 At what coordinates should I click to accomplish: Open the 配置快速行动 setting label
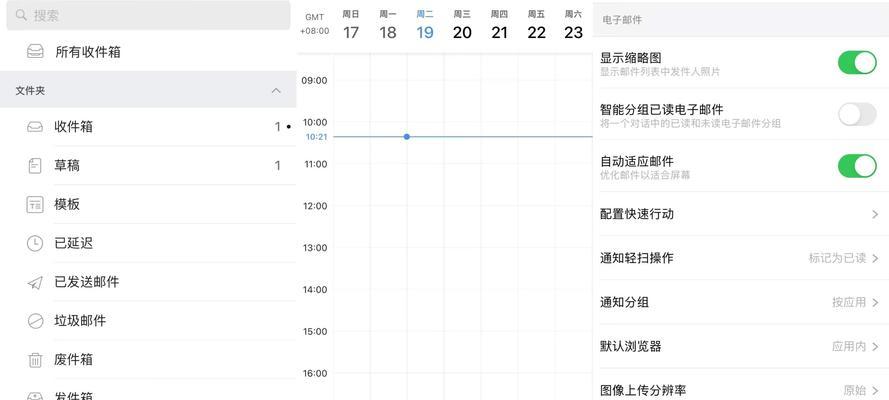637,214
